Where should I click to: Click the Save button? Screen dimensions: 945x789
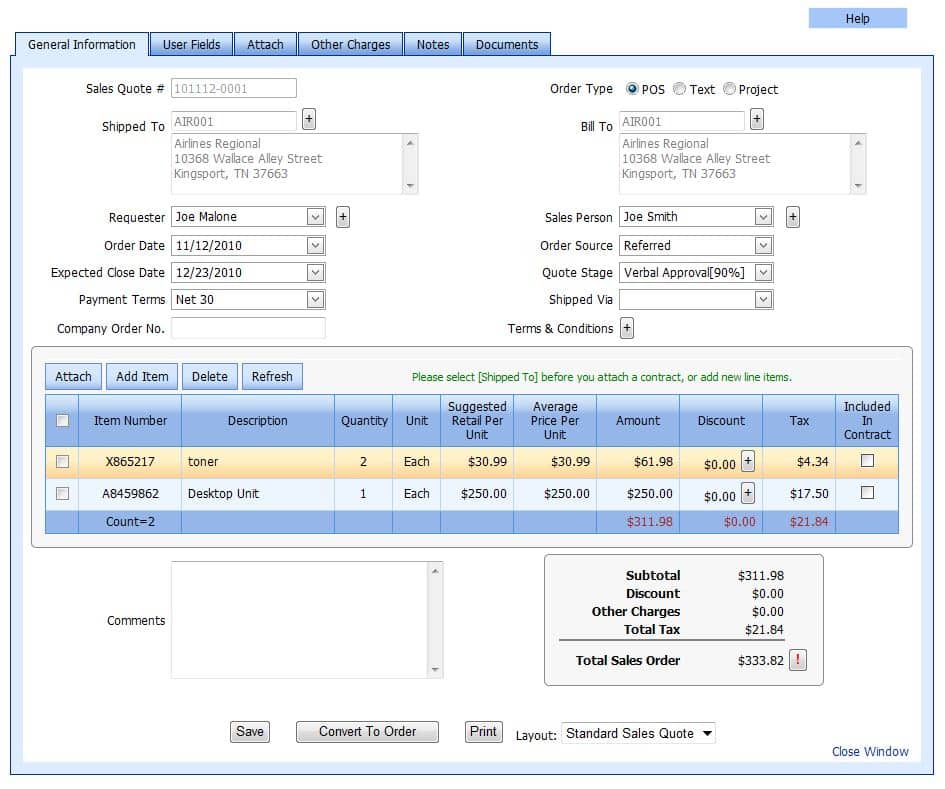pyautogui.click(x=250, y=732)
